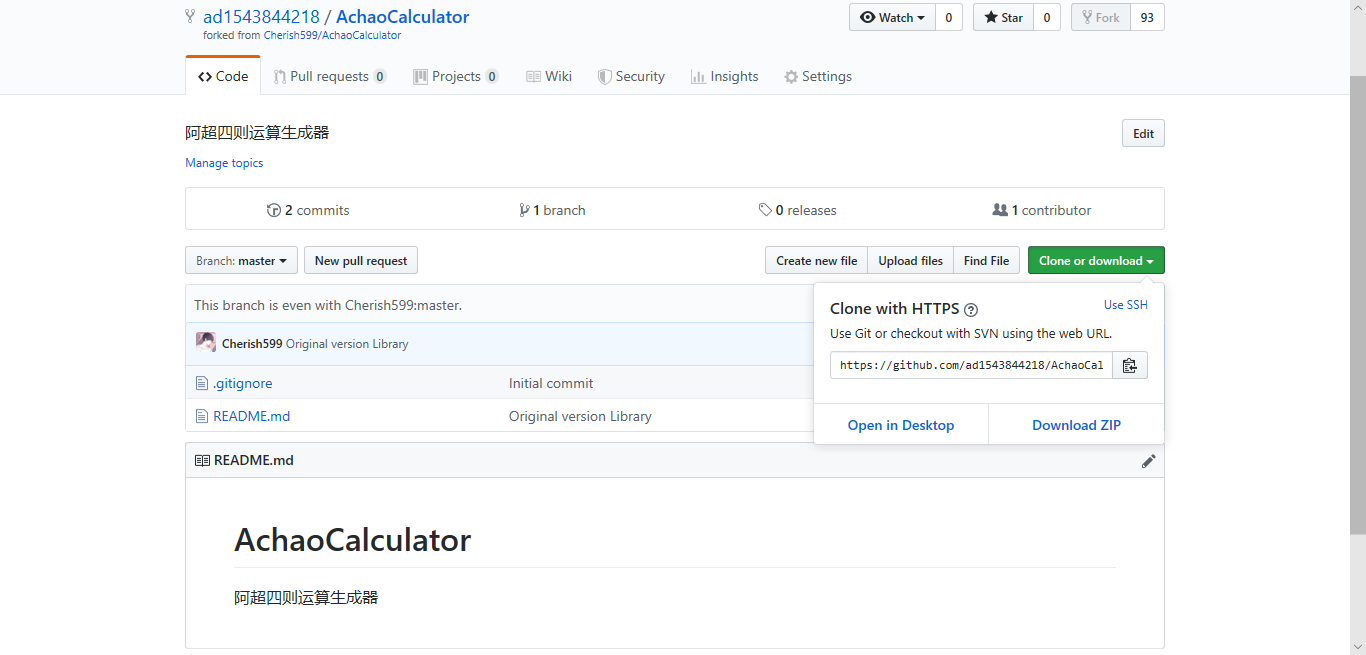Click the fork count 93
The height and width of the screenshot is (655, 1366).
point(1147,17)
